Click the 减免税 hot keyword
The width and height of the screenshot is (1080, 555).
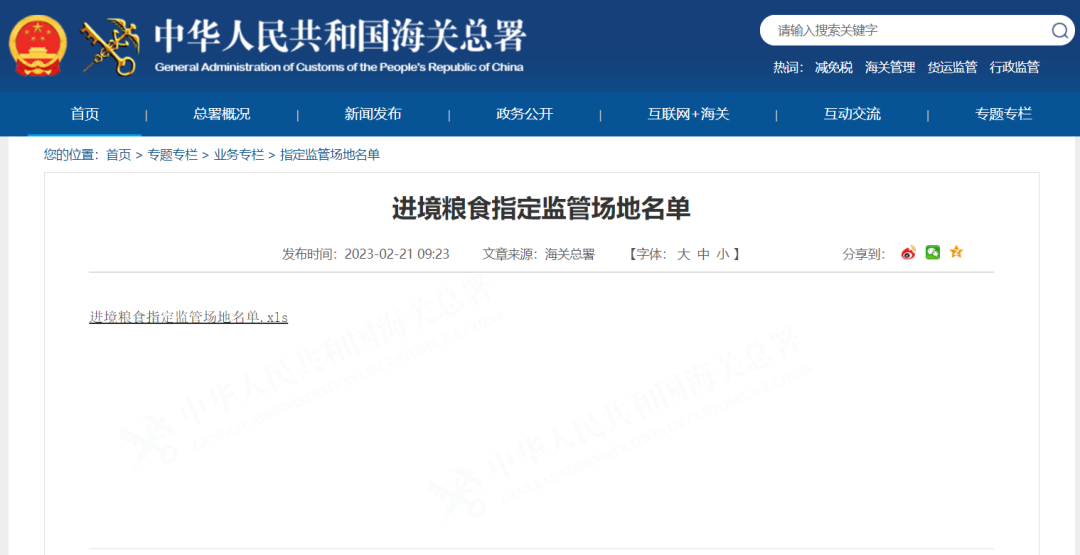834,67
